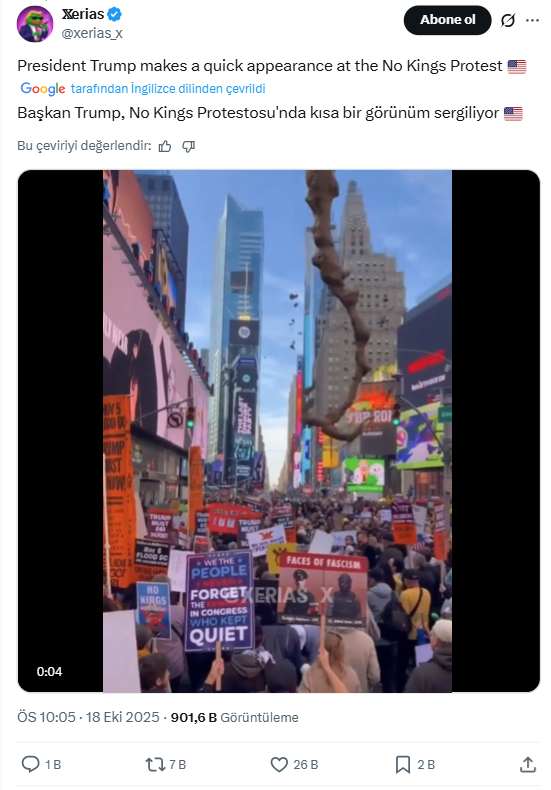Viewport: 551px width, 790px height.
Task: Click the Grok slashed-circle icon
Action: pyautogui.click(x=508, y=20)
